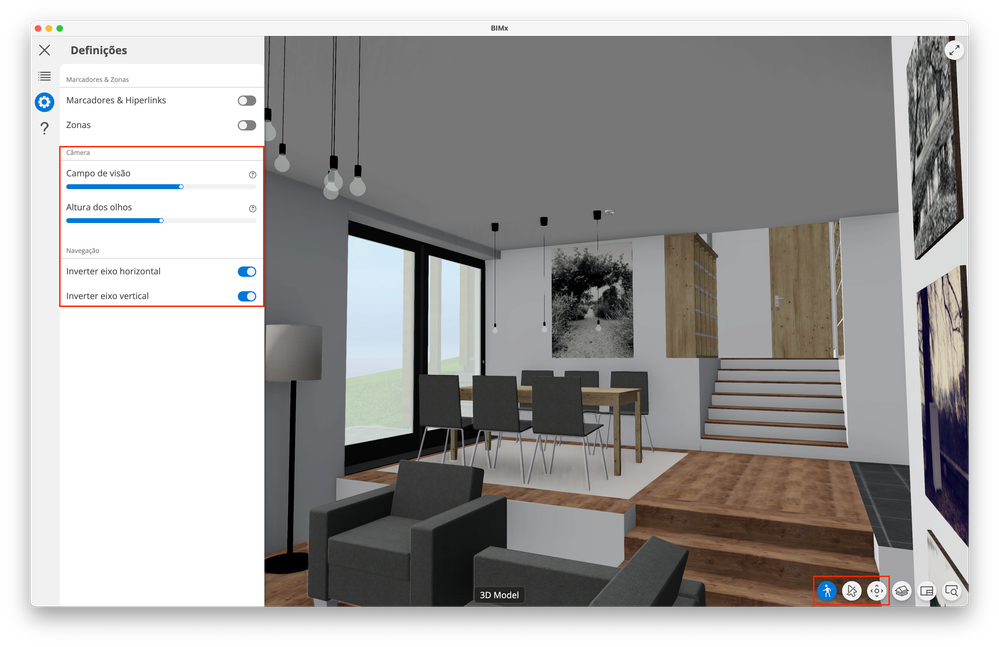
Task: Adjust the Altura dos olhos slider
Action: click(161, 220)
